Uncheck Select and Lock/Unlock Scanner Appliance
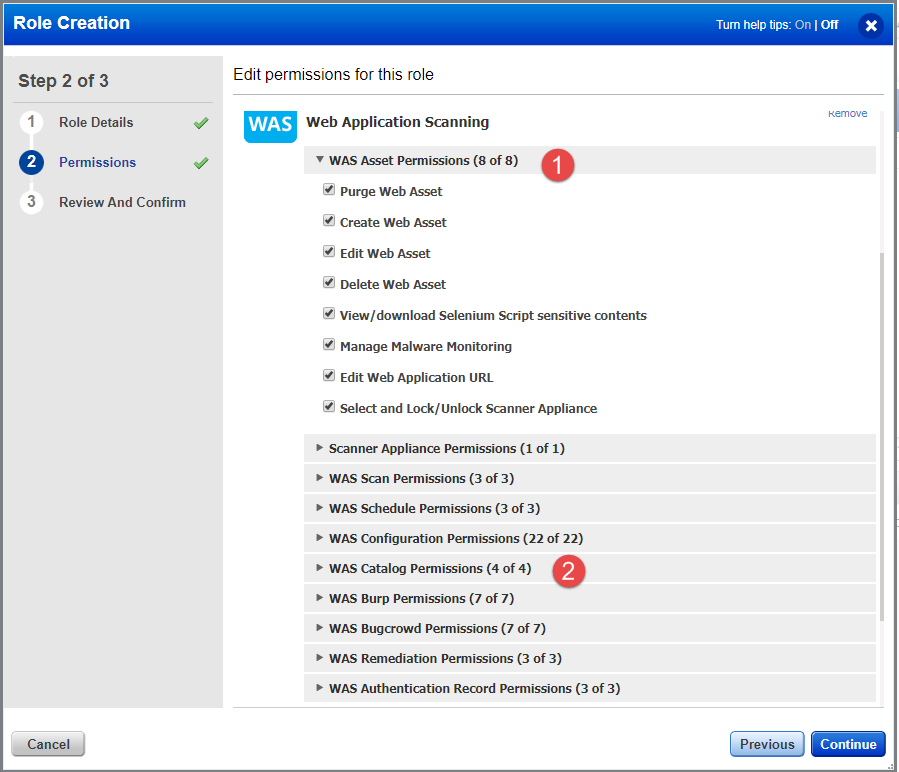Viewport: 899px width, 772px height. [329, 406]
